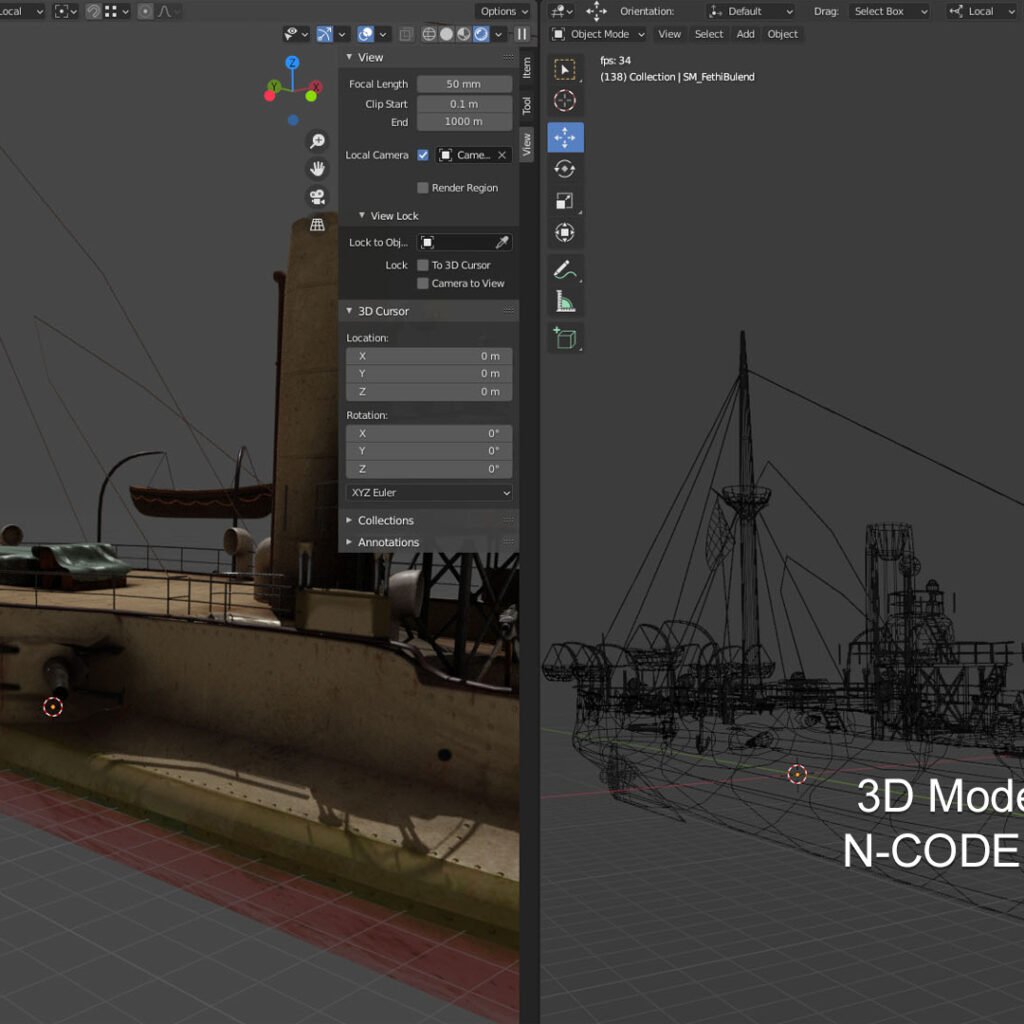Enable Lock To 3D Cursor checkbox
Image resolution: width=1024 pixels, height=1024 pixels.
point(423,265)
